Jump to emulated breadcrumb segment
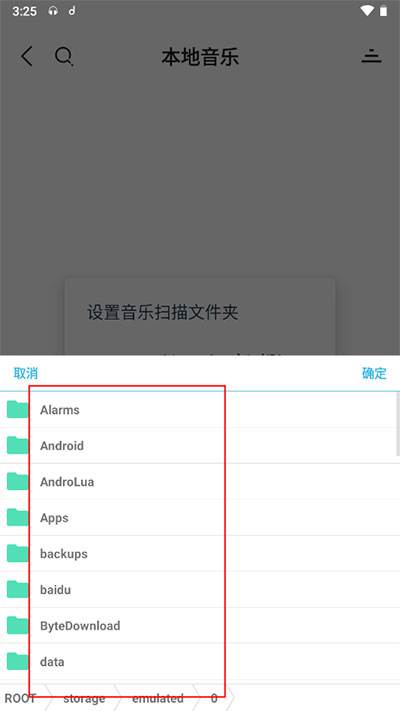 [x=158, y=698]
